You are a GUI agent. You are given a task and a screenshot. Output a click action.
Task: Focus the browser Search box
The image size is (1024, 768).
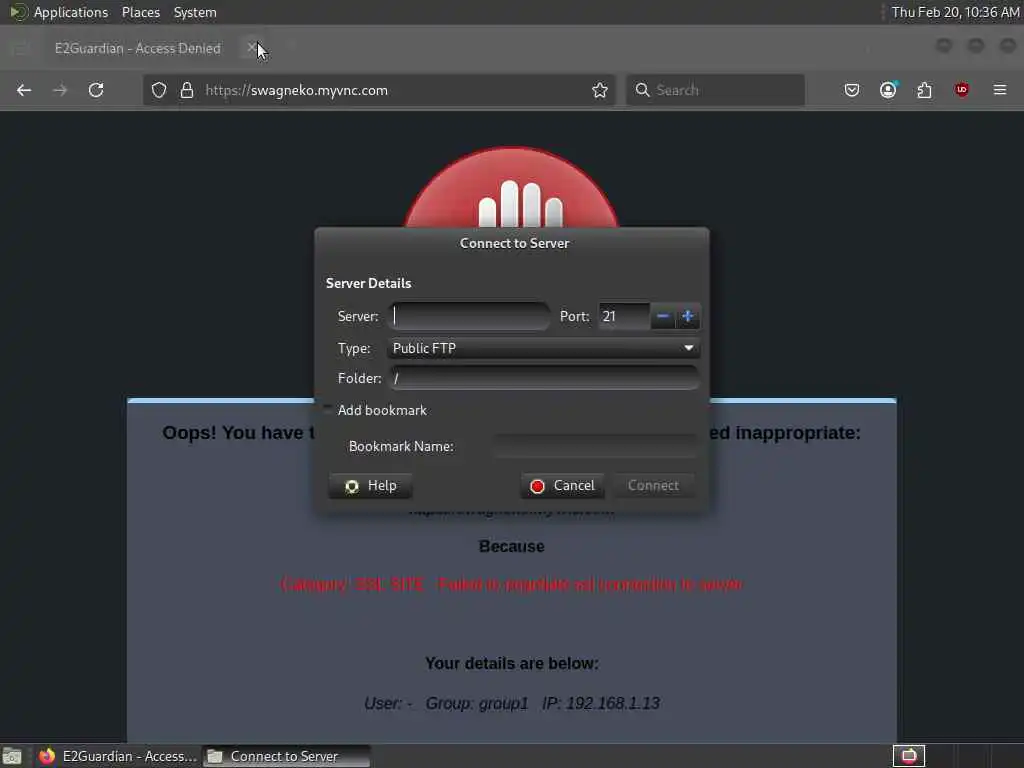(715, 90)
